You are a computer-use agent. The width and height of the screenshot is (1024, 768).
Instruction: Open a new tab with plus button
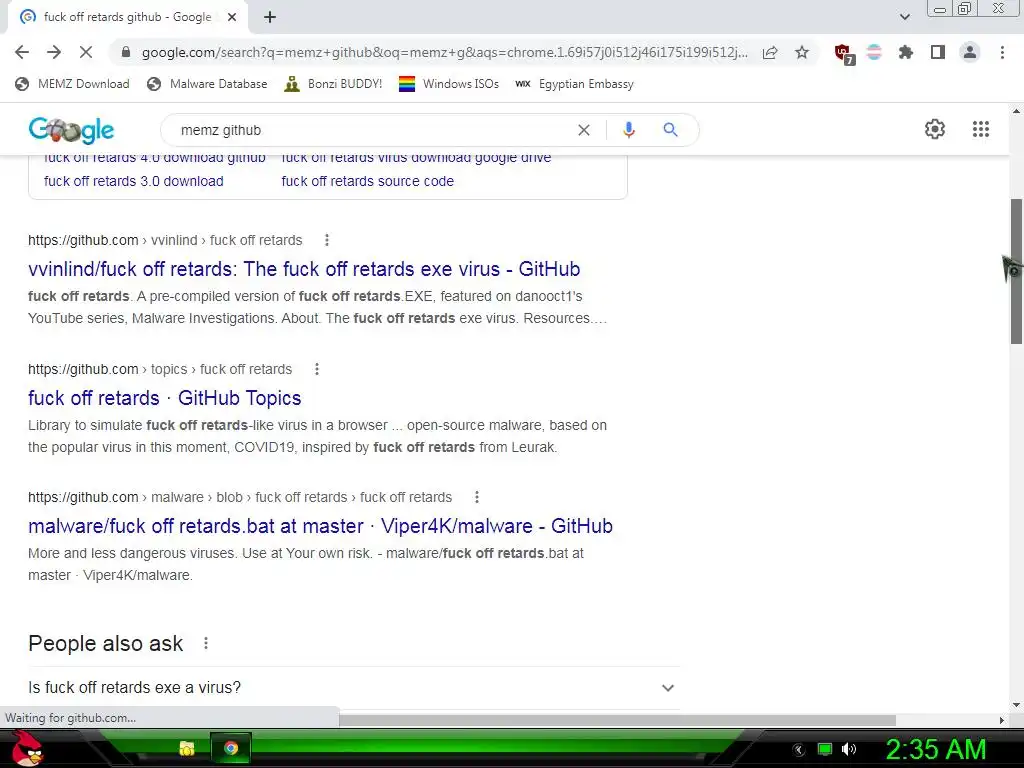pos(270,17)
